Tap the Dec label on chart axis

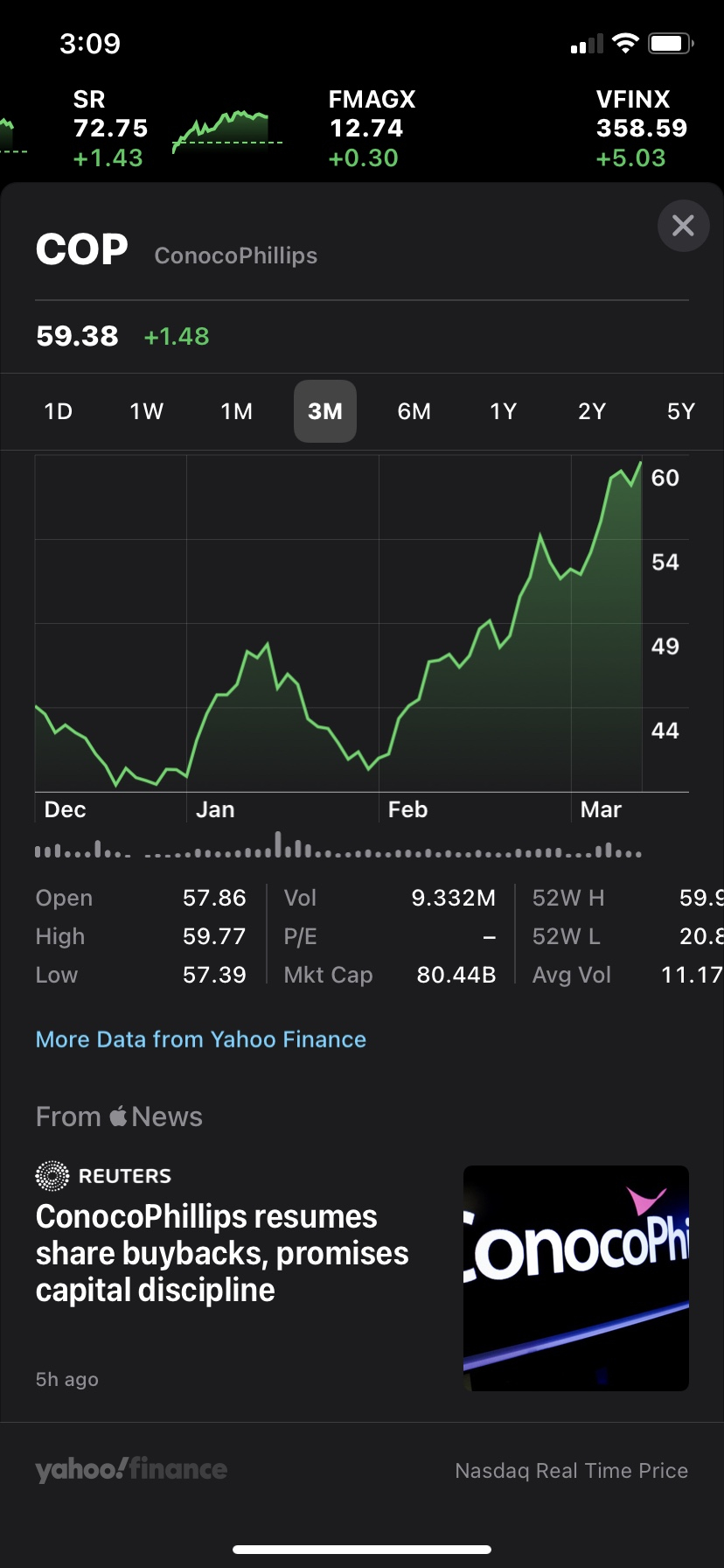pos(66,809)
